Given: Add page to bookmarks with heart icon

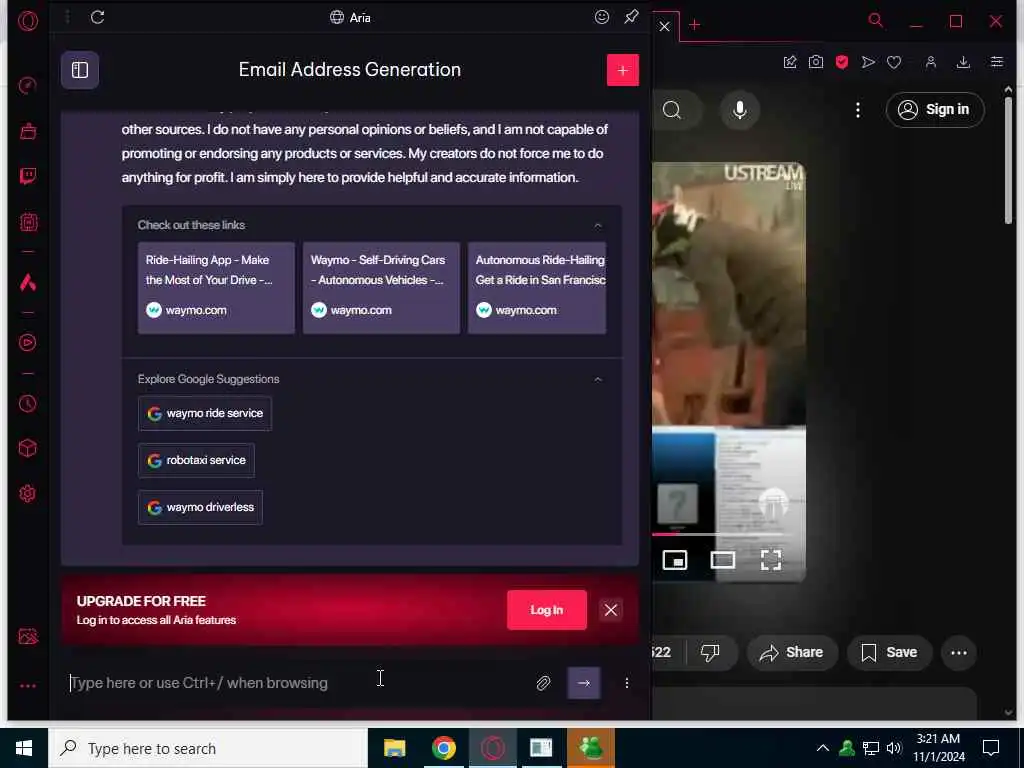Looking at the screenshot, I should click(894, 62).
